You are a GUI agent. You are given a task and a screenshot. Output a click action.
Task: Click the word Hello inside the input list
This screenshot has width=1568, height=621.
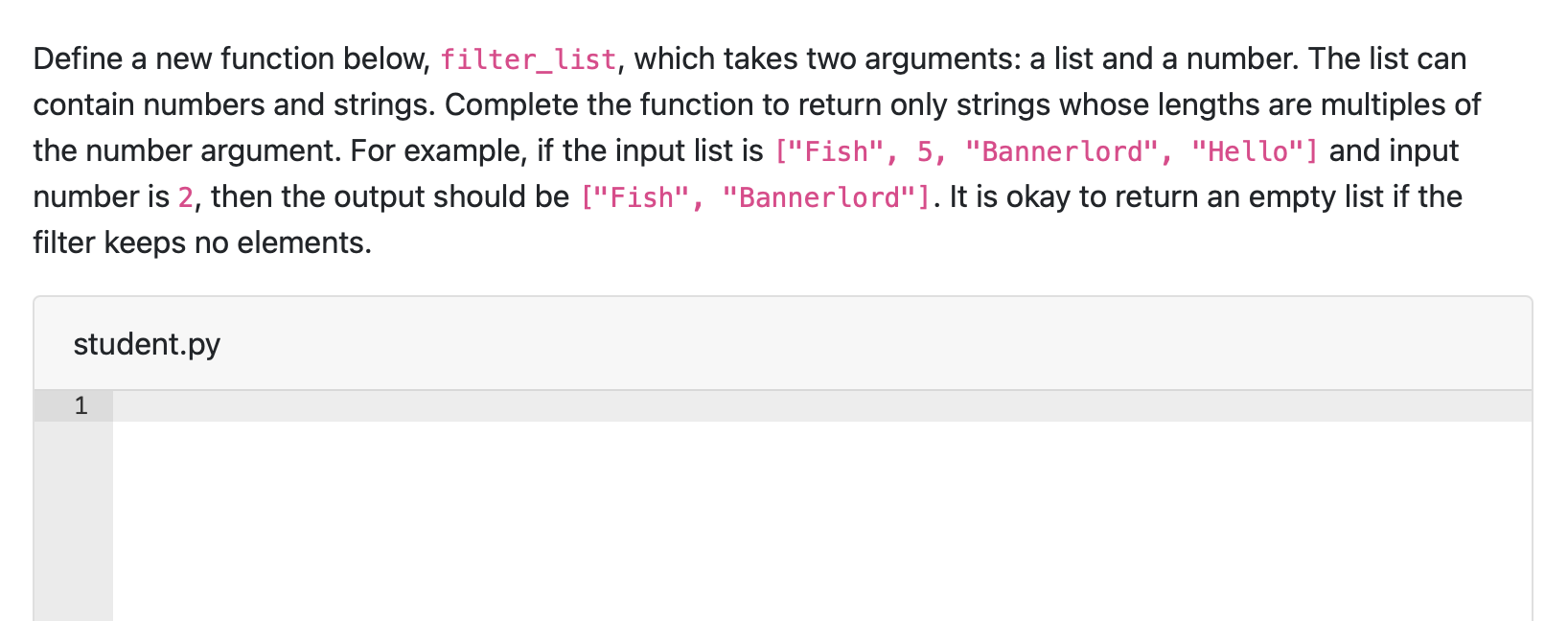coord(1251,151)
